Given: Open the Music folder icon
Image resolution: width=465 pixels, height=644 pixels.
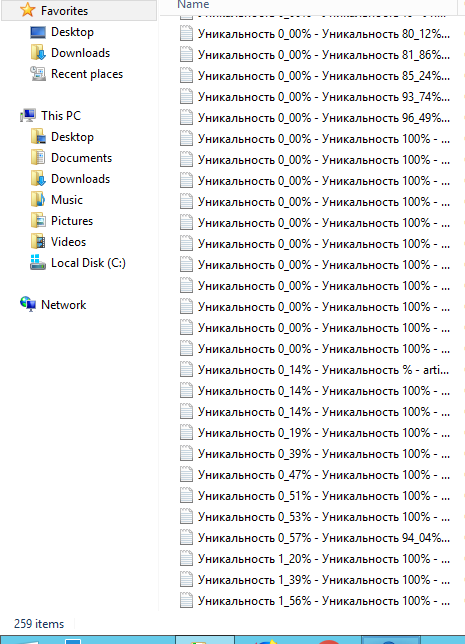Looking at the screenshot, I should 38,200.
